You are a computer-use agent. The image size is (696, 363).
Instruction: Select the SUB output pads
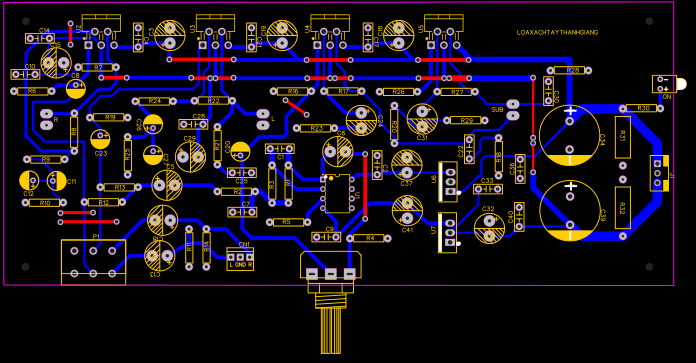click(x=513, y=110)
